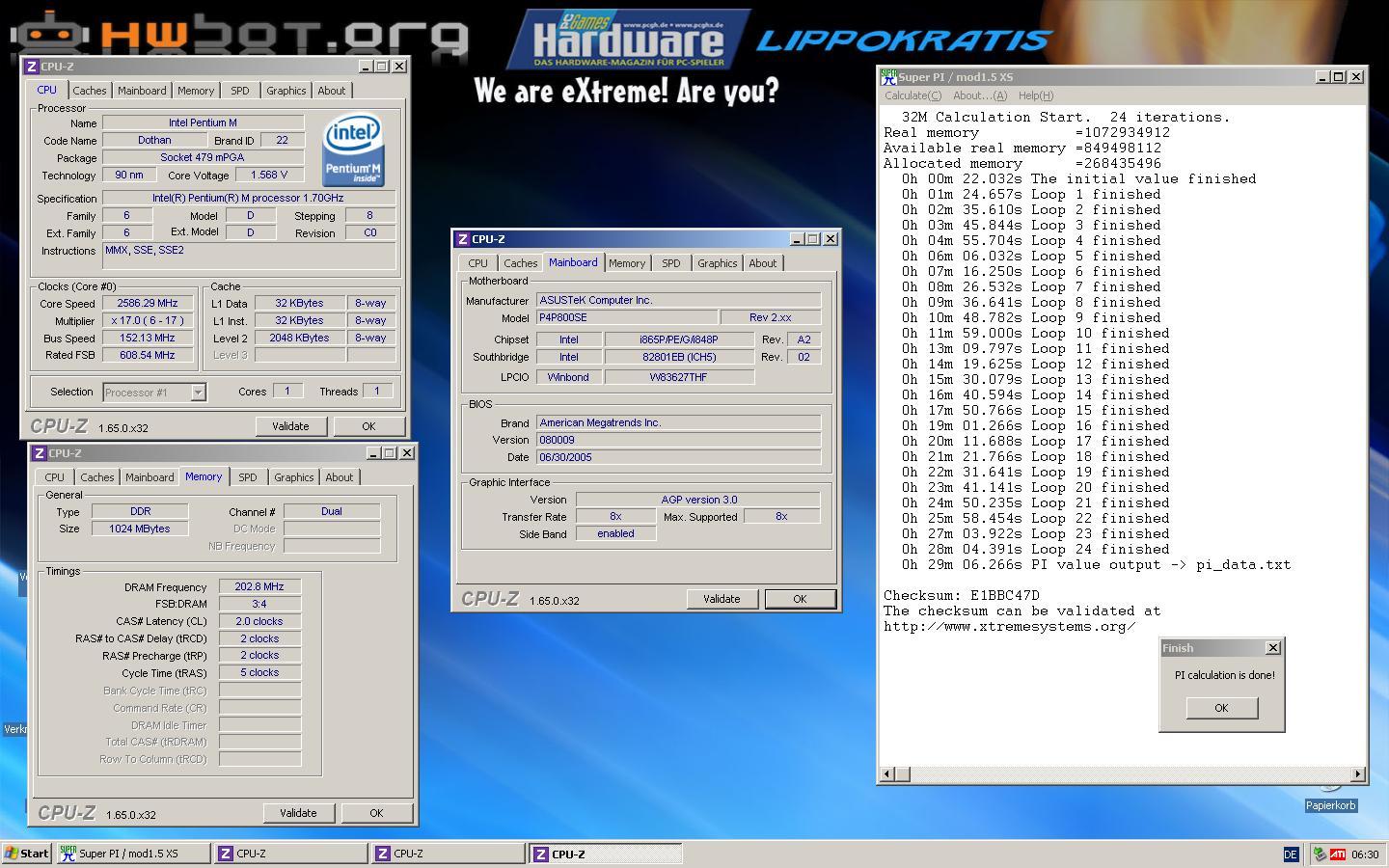Image resolution: width=1389 pixels, height=868 pixels.
Task: Close the Finish dialog with its X
Action: (1272, 648)
